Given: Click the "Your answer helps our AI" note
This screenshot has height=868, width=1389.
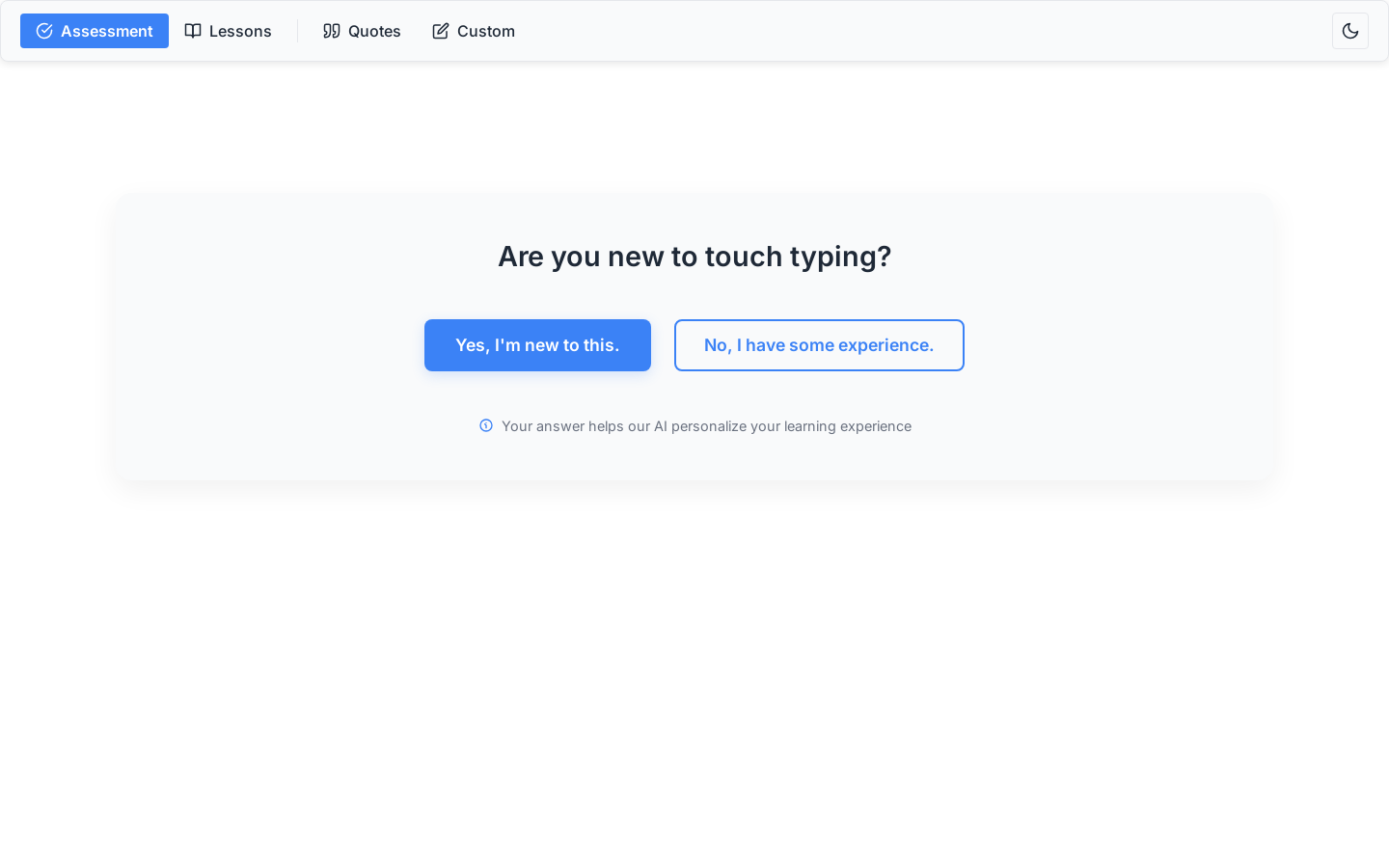Looking at the screenshot, I should 706,426.
